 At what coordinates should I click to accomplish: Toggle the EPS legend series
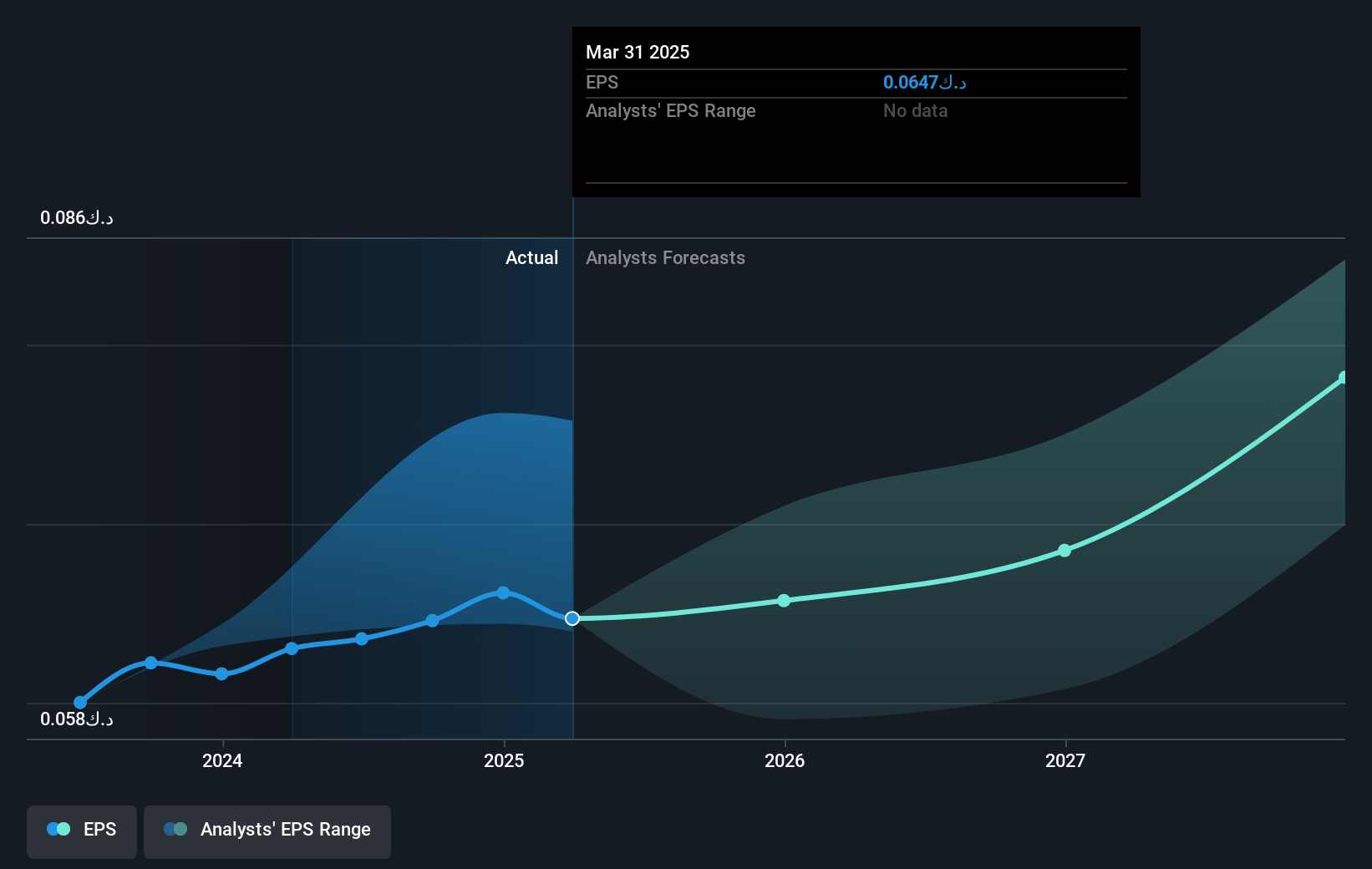[x=82, y=831]
